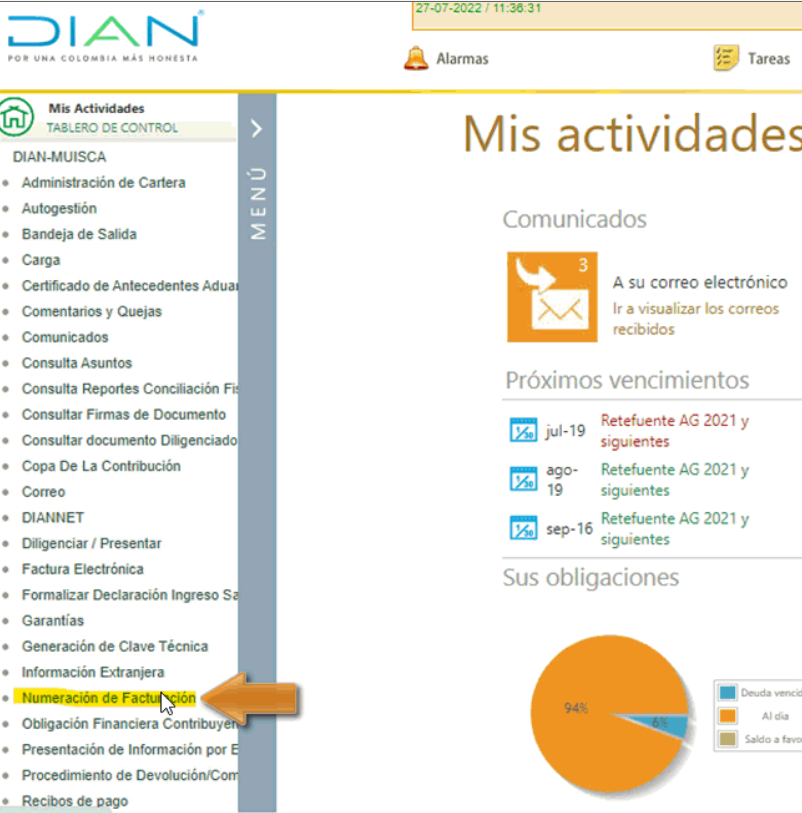The image size is (802, 813).
Task: Click Ir a visualizar los correos recibidos
Action: click(x=695, y=319)
